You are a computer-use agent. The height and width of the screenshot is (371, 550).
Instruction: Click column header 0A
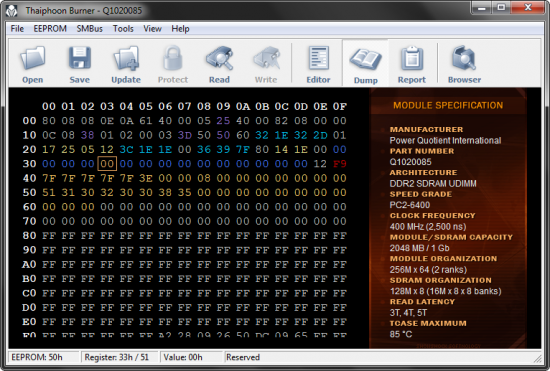coord(243,106)
